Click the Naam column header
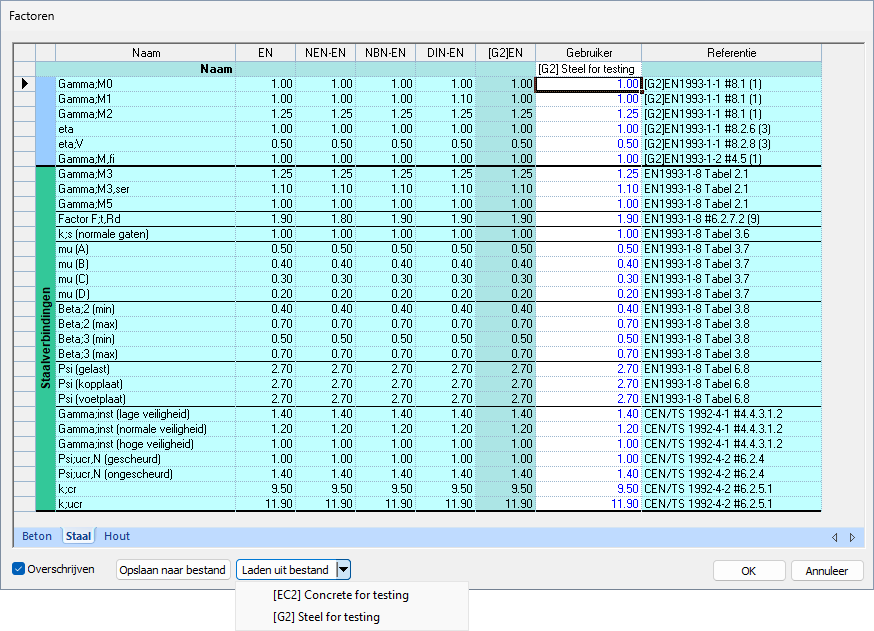Viewport: 874px width, 631px height. point(146,53)
